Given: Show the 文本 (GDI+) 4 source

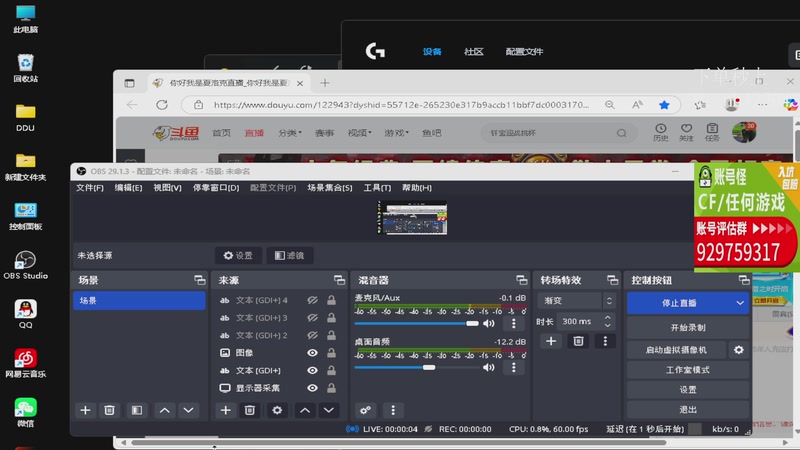Looking at the screenshot, I should click(312, 301).
